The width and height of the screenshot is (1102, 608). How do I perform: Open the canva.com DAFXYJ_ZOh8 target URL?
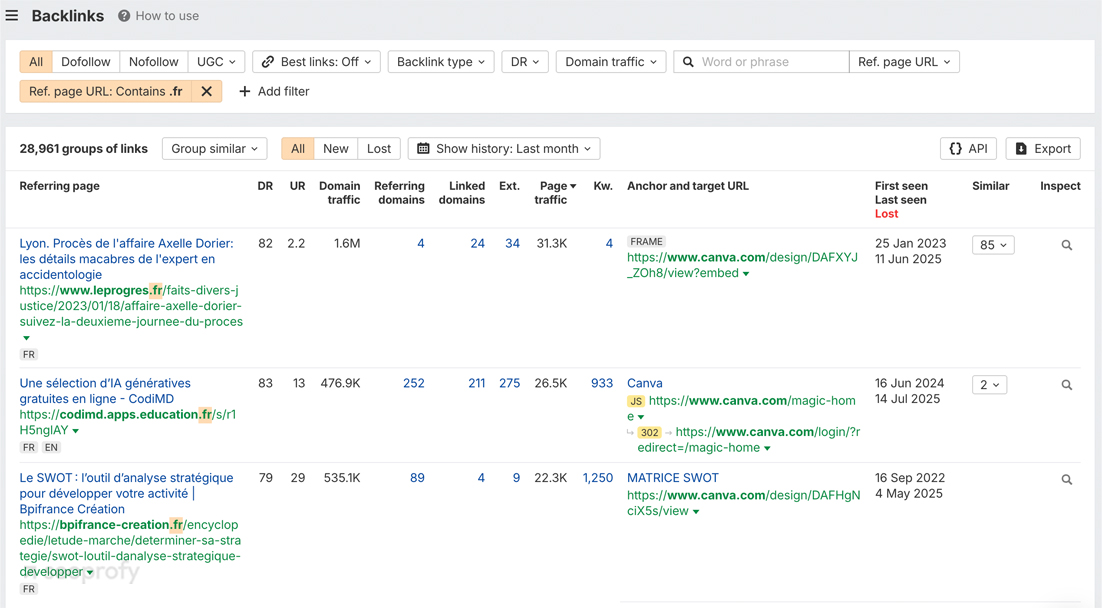pos(742,265)
